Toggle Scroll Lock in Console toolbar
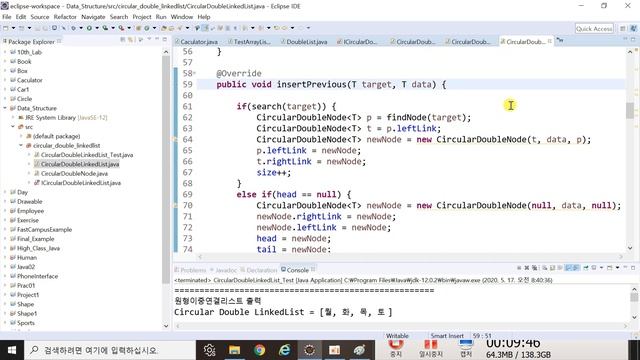Screen dimensions: 640x360 [x=552, y=268]
